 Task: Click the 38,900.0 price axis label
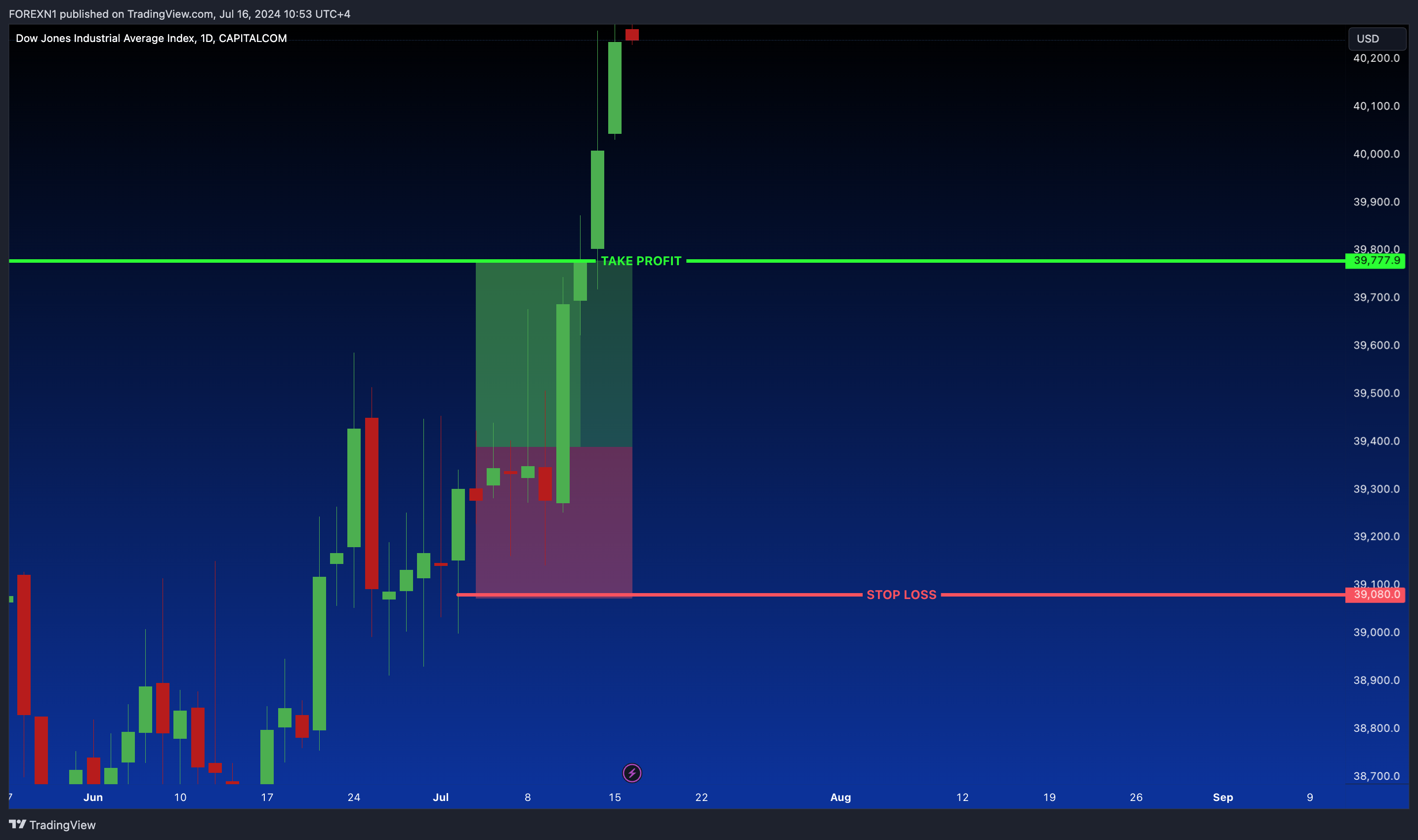click(1376, 680)
